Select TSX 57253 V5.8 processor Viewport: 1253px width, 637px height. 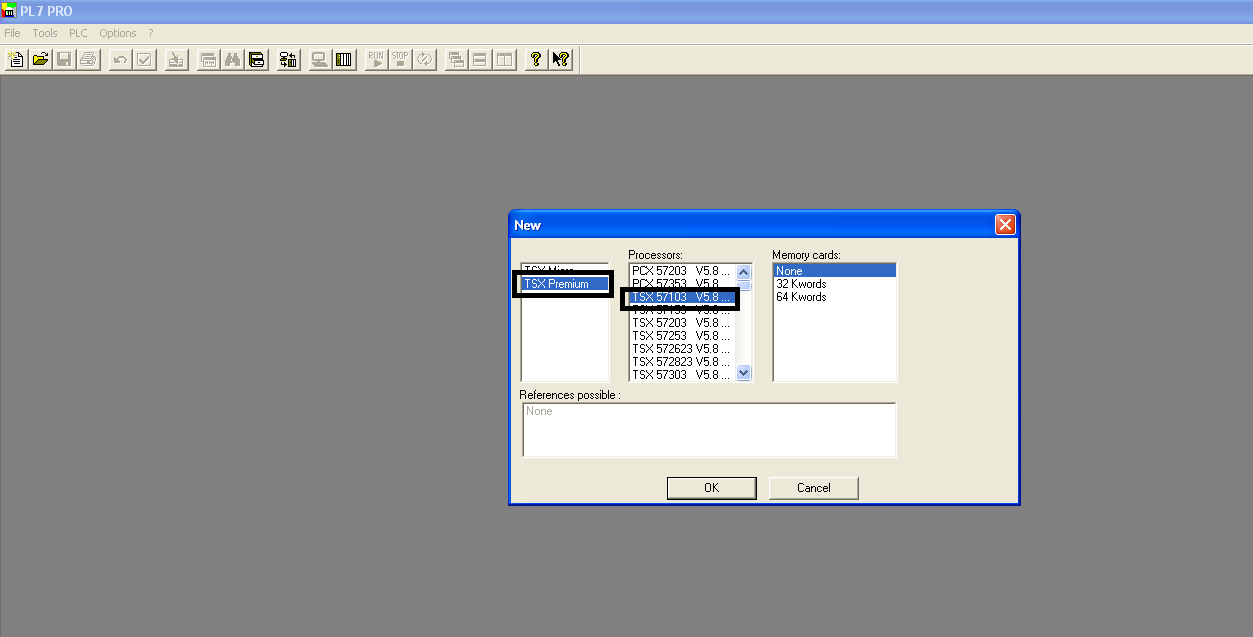pyautogui.click(x=682, y=336)
